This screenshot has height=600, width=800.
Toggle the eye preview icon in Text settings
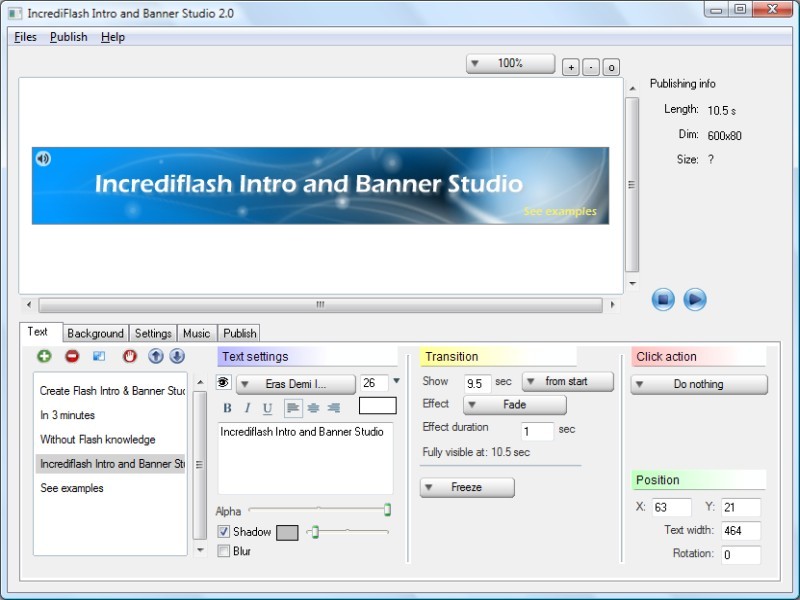[x=223, y=382]
